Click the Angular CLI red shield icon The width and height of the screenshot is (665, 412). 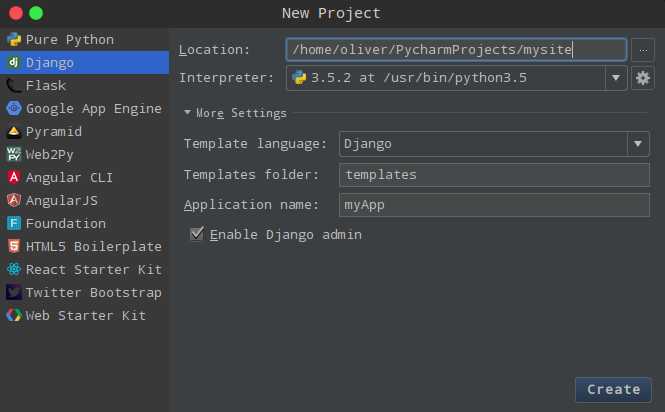click(x=14, y=177)
